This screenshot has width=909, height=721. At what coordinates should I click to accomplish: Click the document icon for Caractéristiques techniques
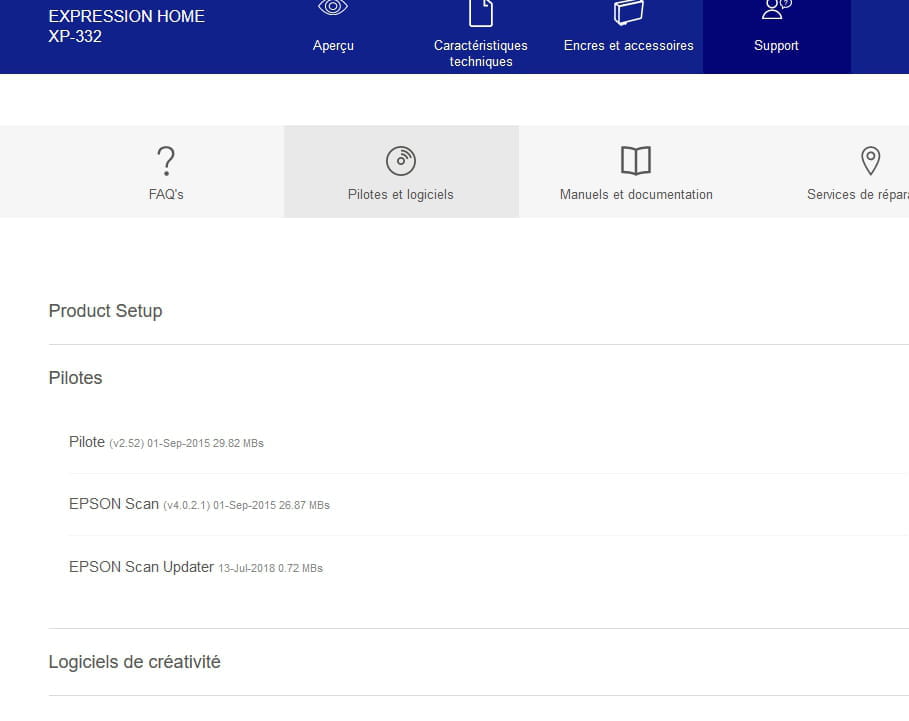click(481, 13)
